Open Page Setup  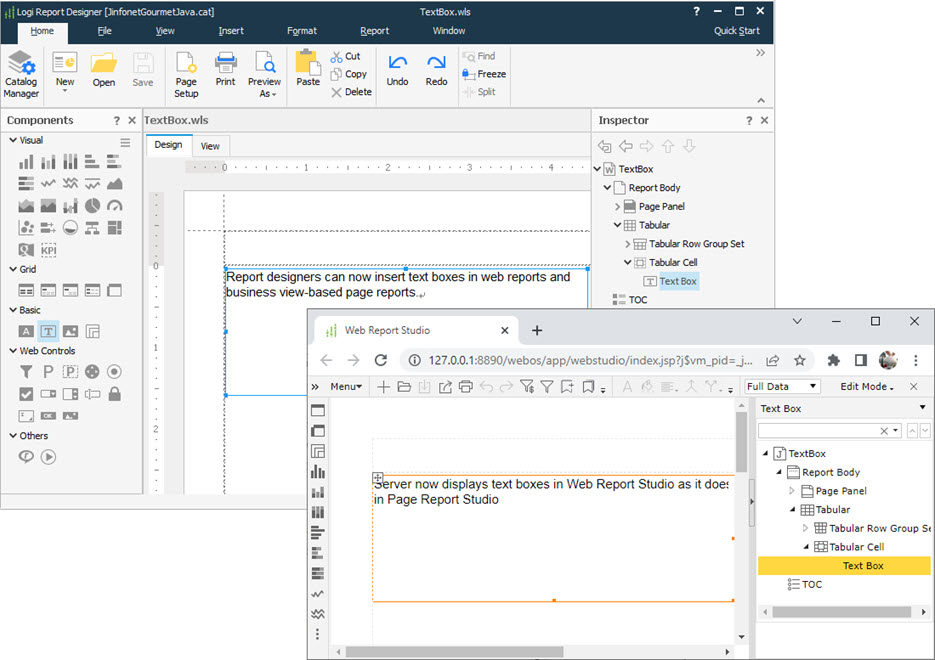[186, 74]
